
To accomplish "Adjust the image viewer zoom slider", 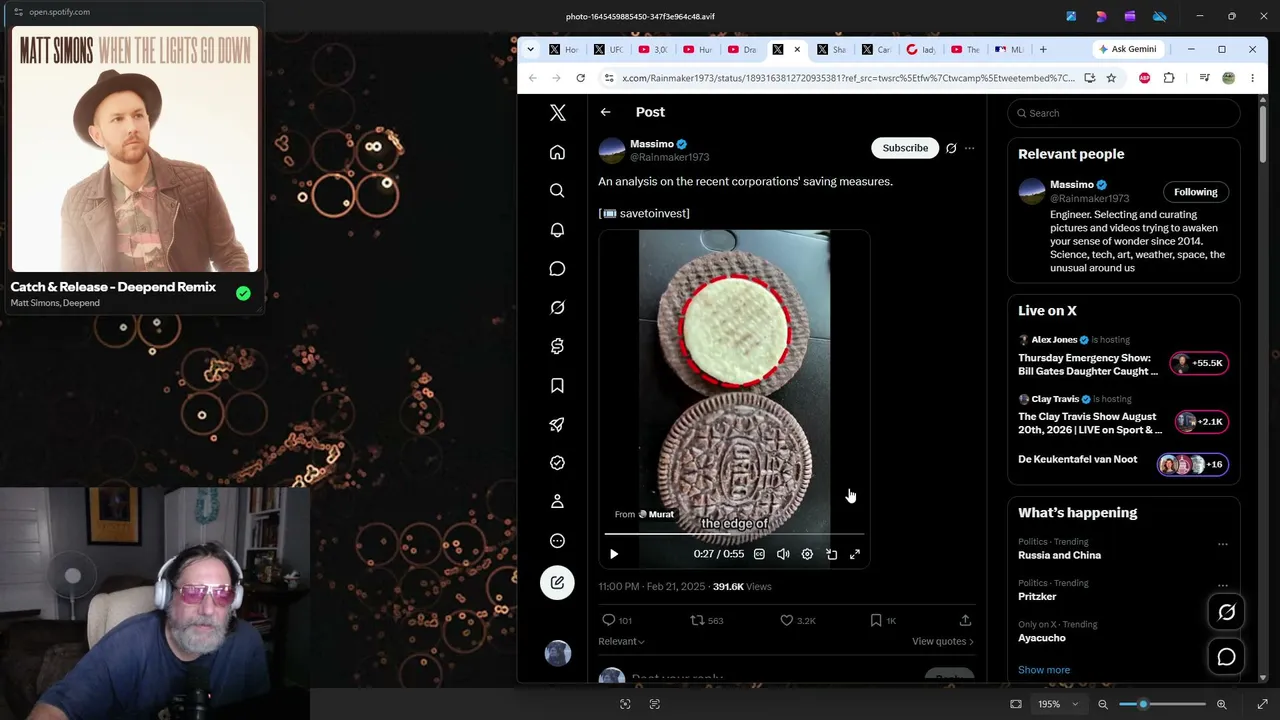I will (1162, 704).
